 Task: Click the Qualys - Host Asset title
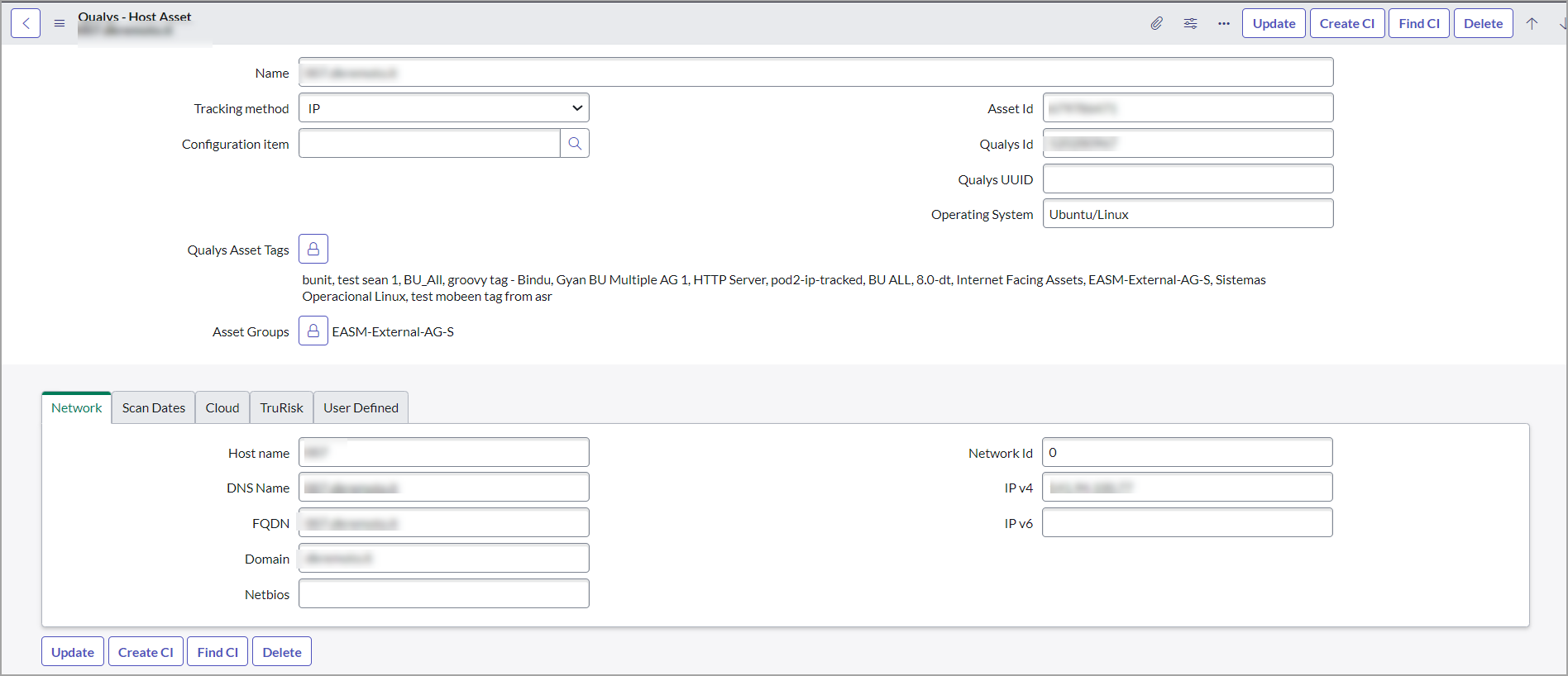tap(135, 17)
